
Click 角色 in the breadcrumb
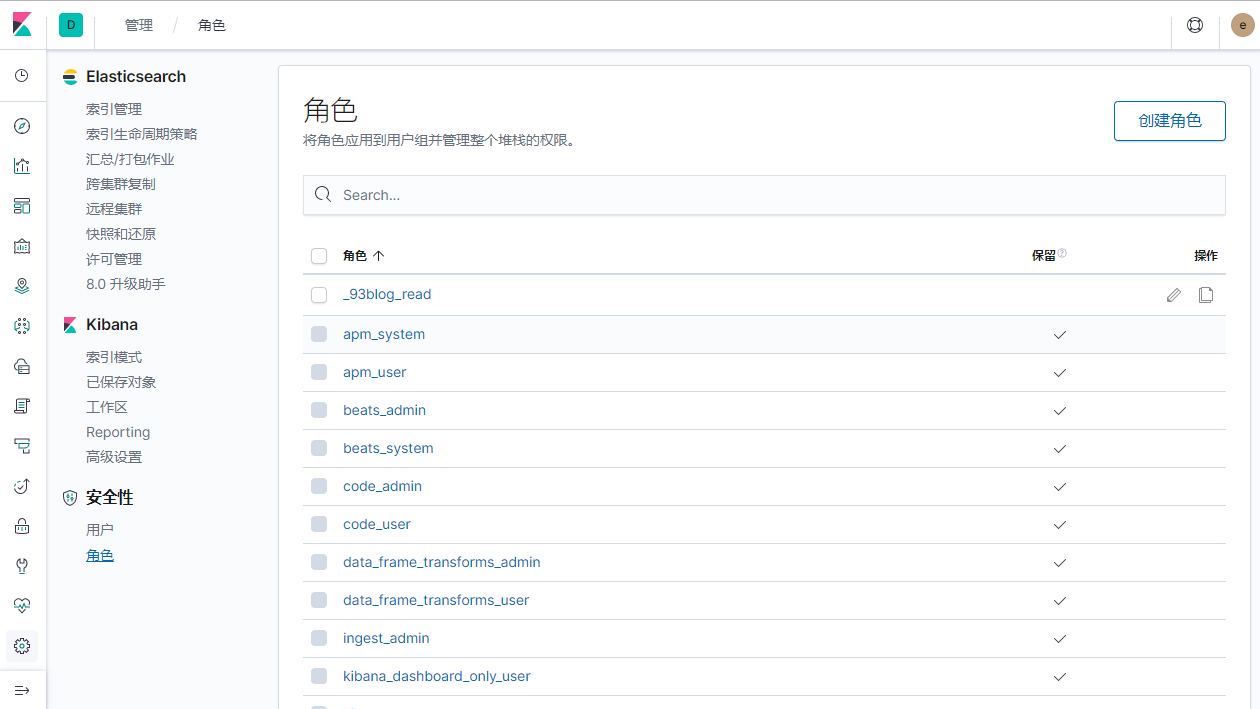(x=212, y=25)
